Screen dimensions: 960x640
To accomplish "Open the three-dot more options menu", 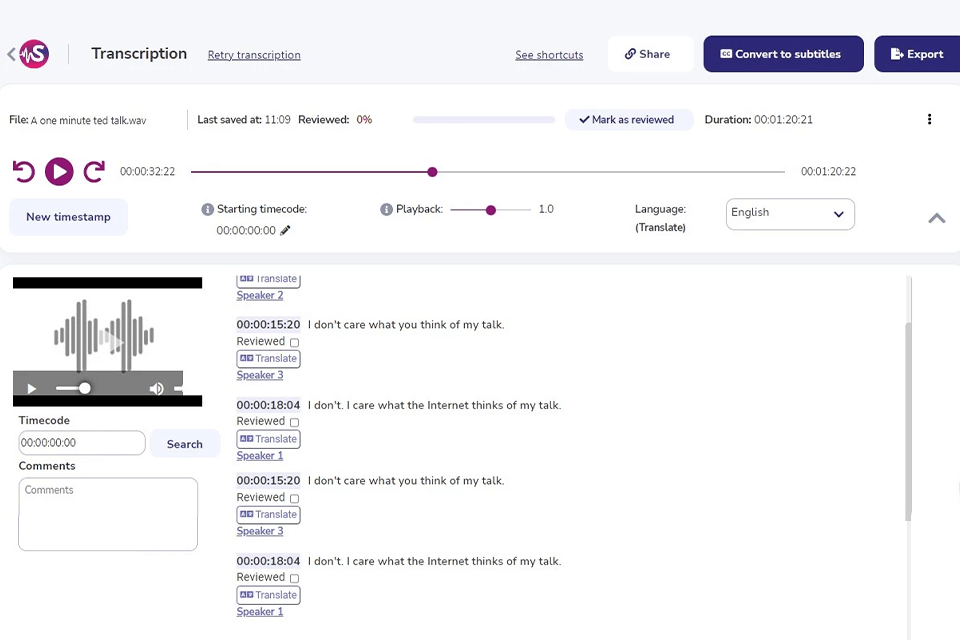I will point(929,119).
